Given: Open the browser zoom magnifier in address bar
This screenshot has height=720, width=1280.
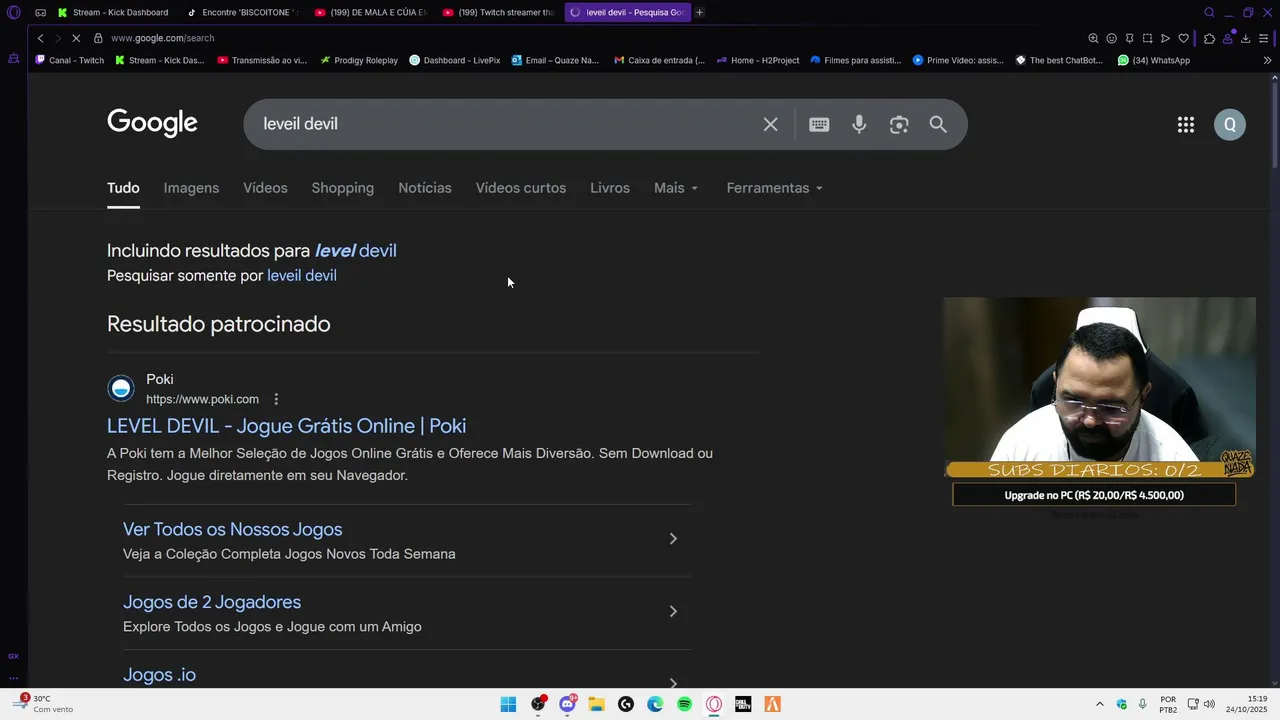Looking at the screenshot, I should 1093,38.
